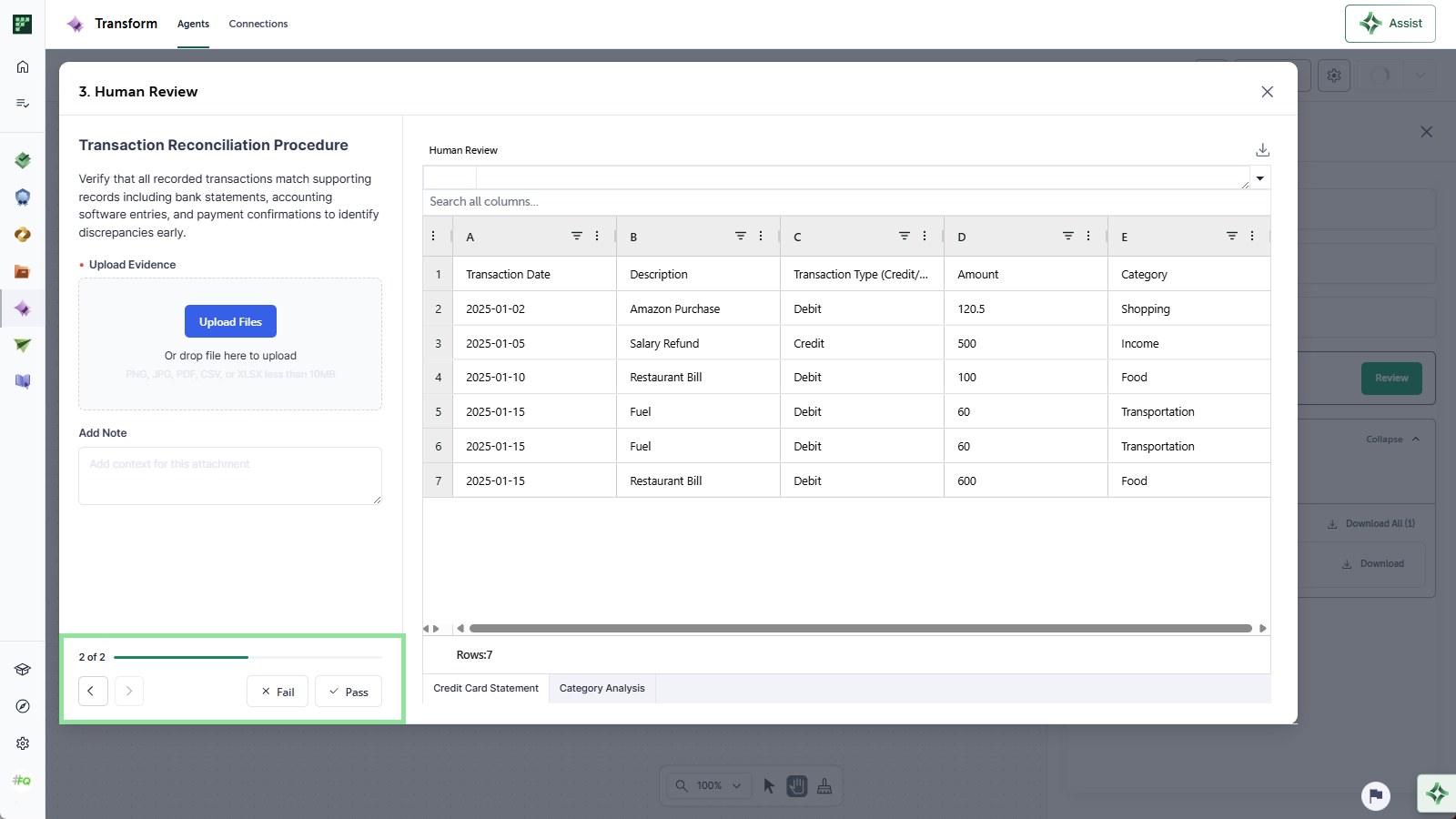Screen dimensions: 1456x819
Task: Click the next step arrow button
Action: [129, 691]
